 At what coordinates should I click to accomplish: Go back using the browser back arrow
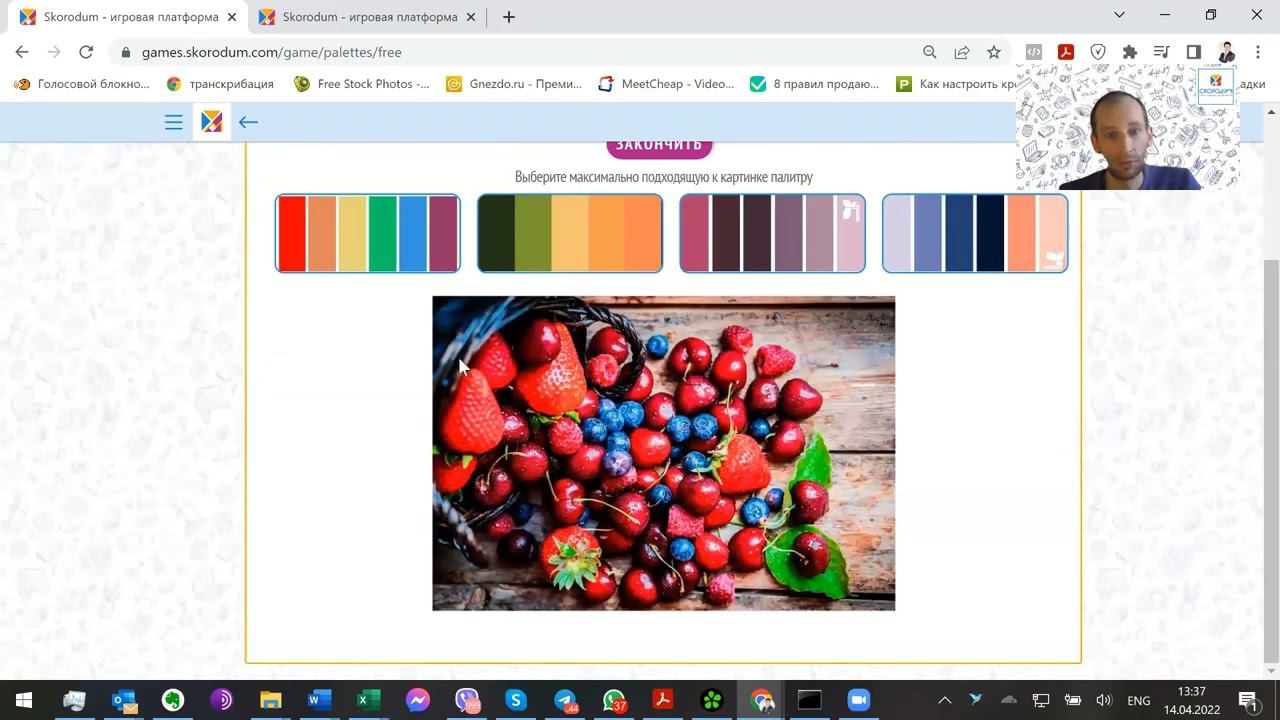22,52
